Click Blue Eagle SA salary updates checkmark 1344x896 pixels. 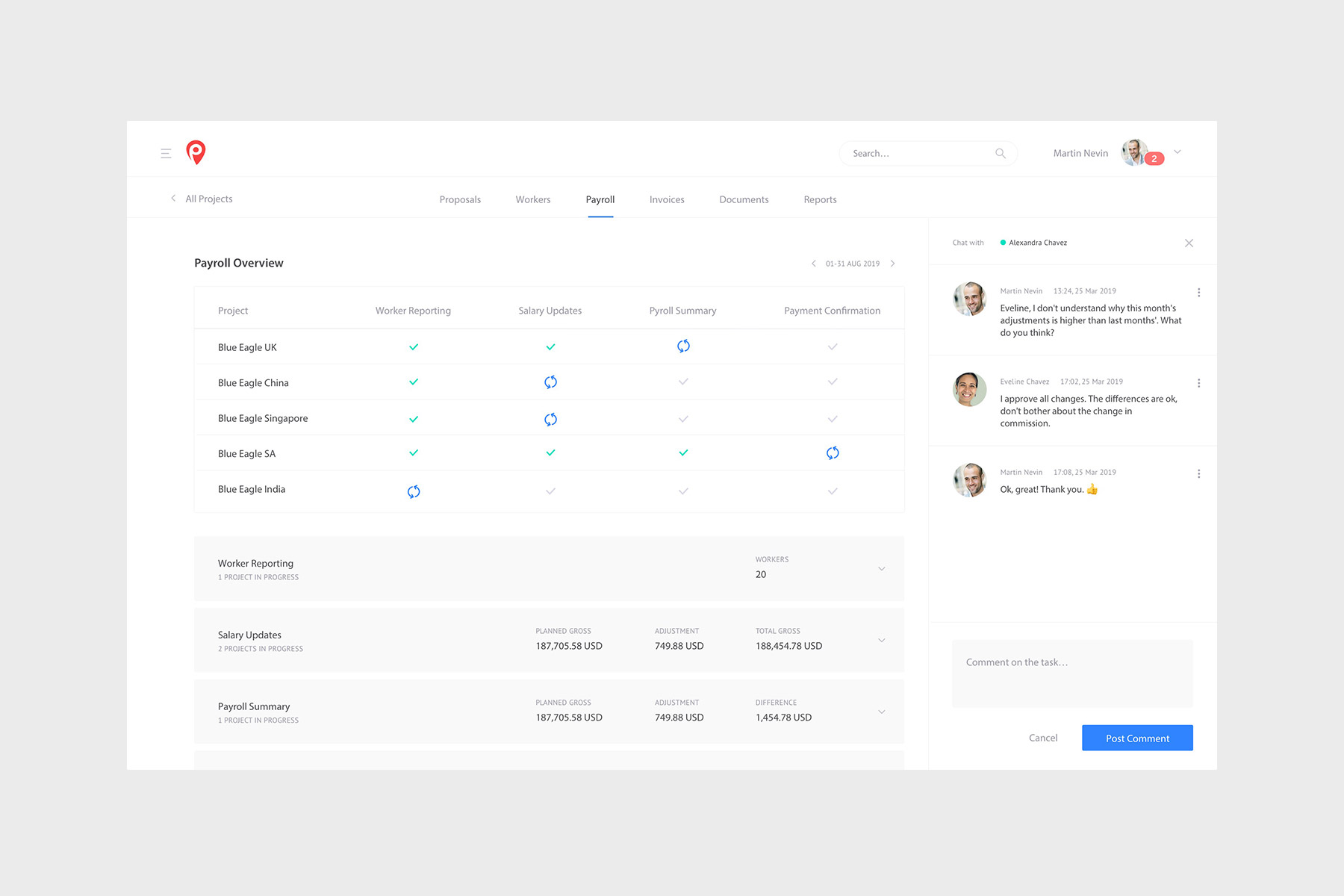click(x=550, y=453)
